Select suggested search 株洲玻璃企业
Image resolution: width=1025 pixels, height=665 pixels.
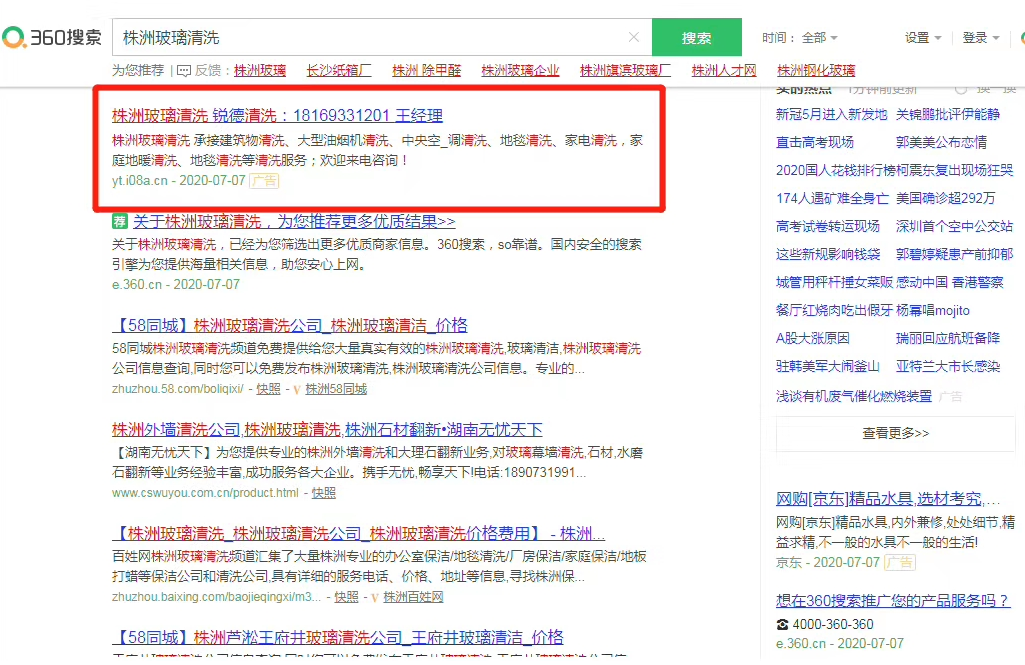point(520,70)
